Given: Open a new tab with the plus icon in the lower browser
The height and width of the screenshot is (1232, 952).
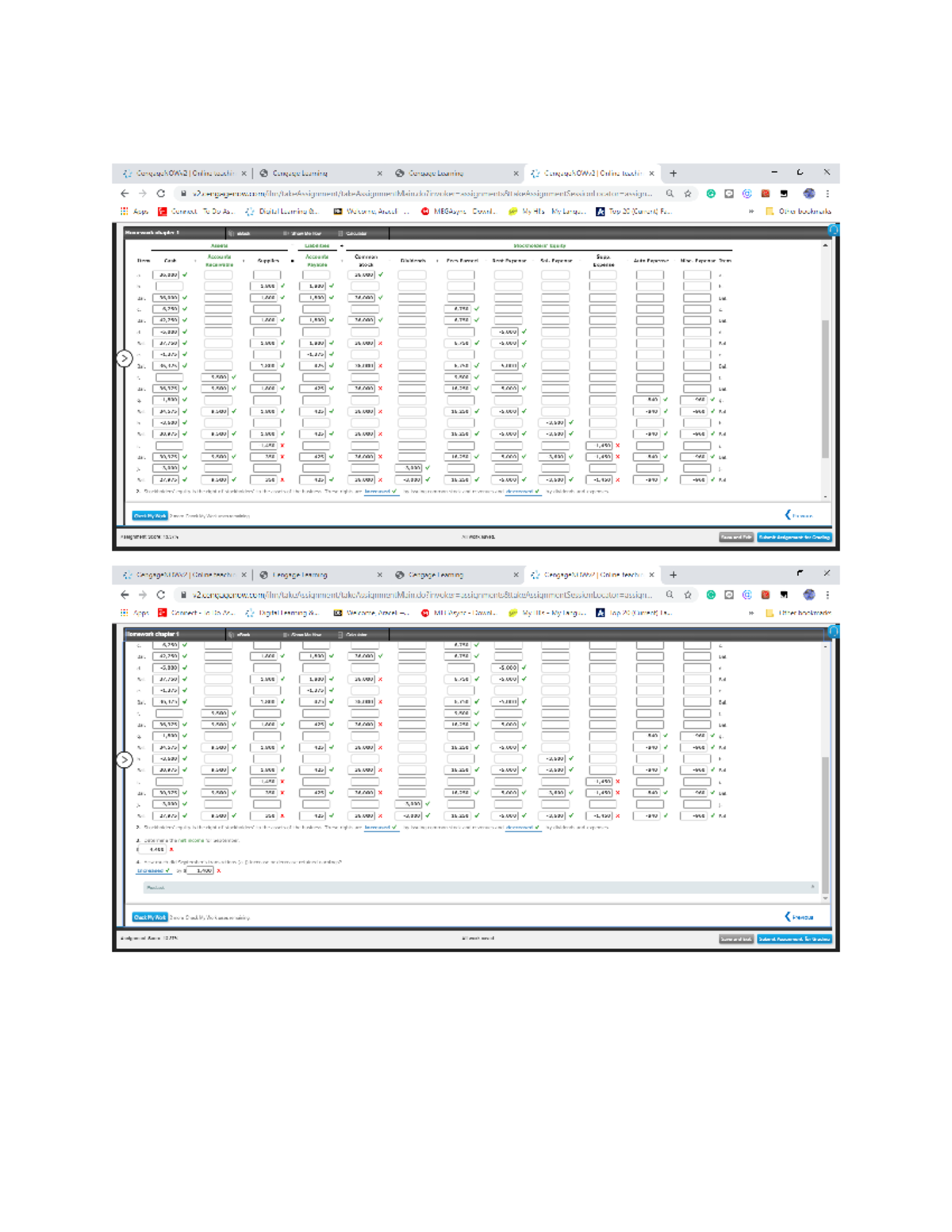Looking at the screenshot, I should point(674,575).
